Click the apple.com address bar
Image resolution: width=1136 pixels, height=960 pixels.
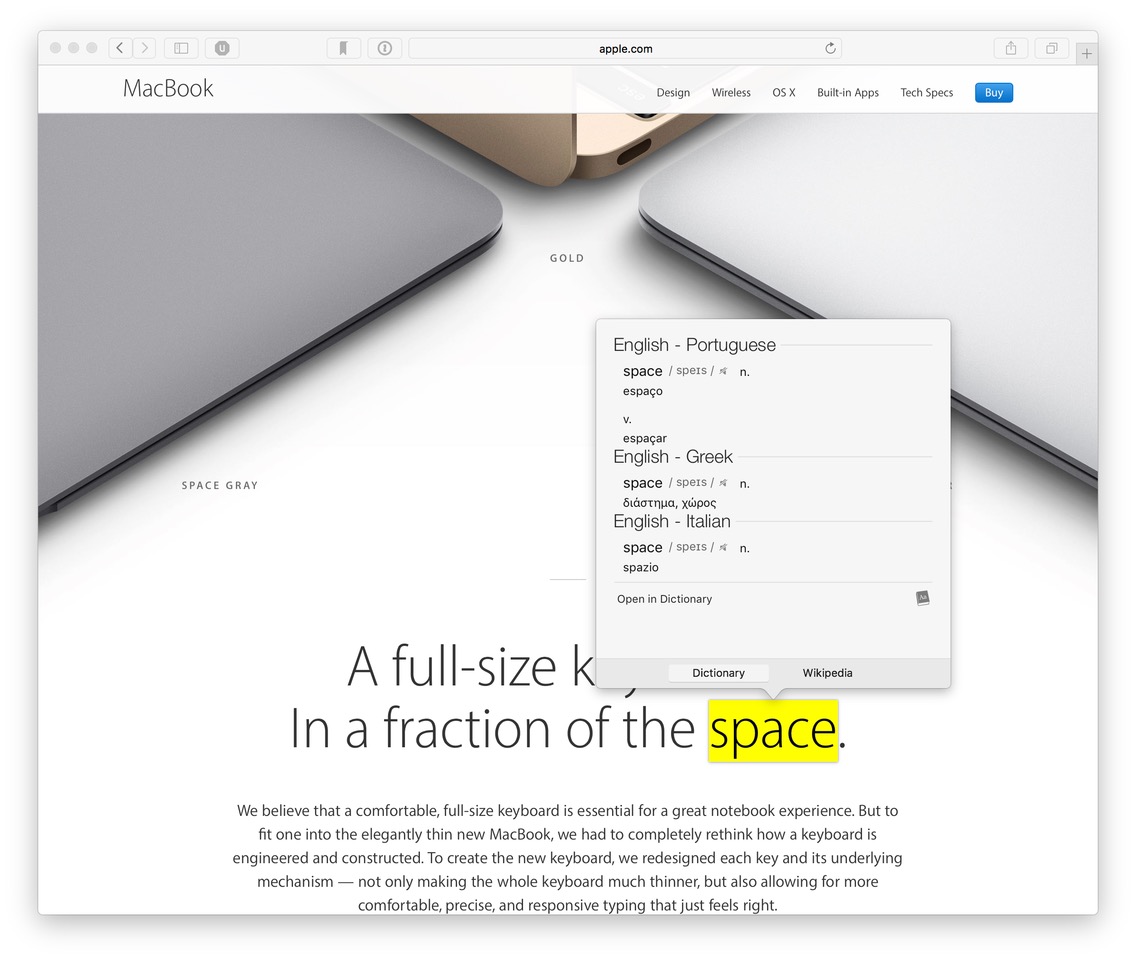coord(625,48)
